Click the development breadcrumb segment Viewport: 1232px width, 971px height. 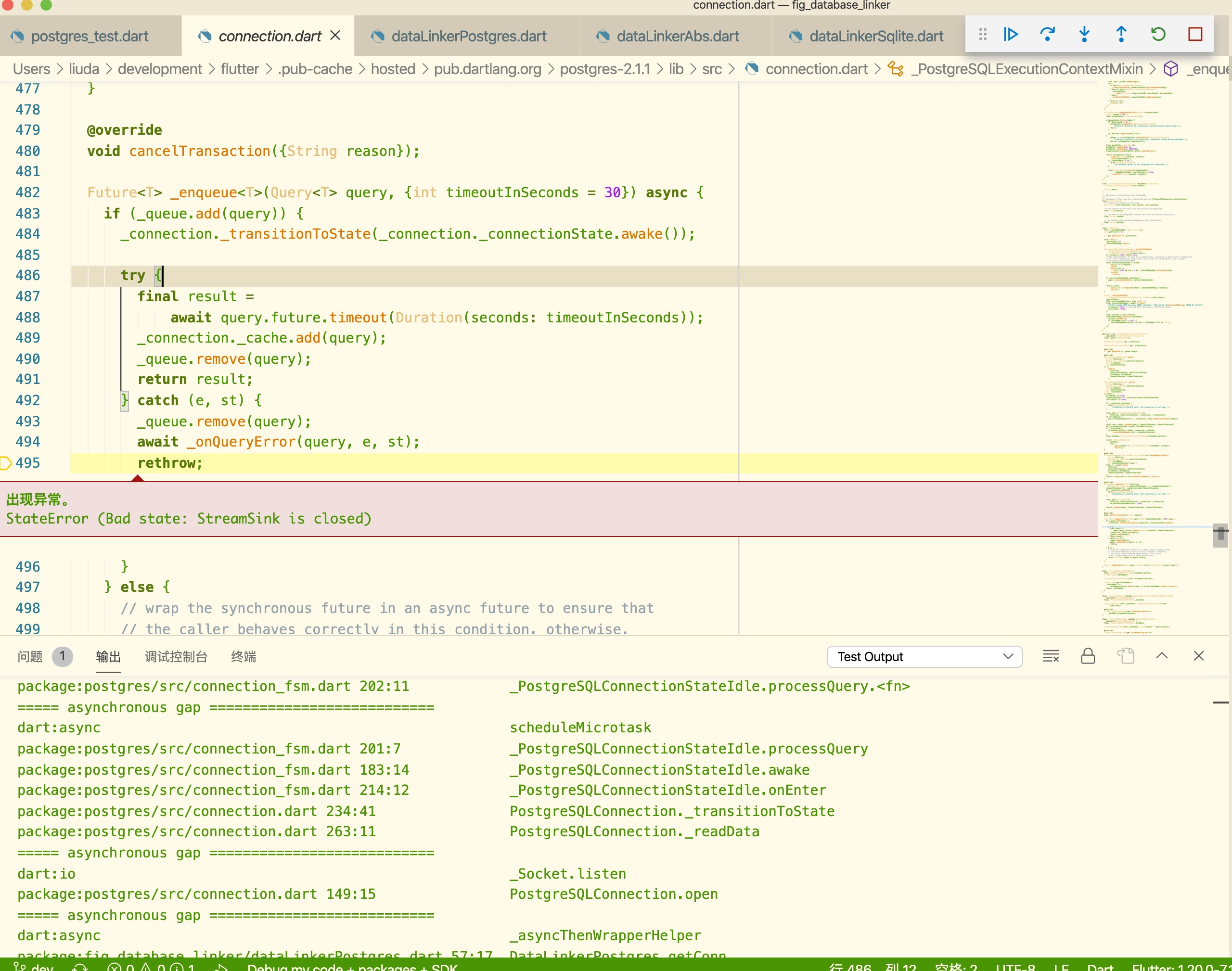point(160,69)
